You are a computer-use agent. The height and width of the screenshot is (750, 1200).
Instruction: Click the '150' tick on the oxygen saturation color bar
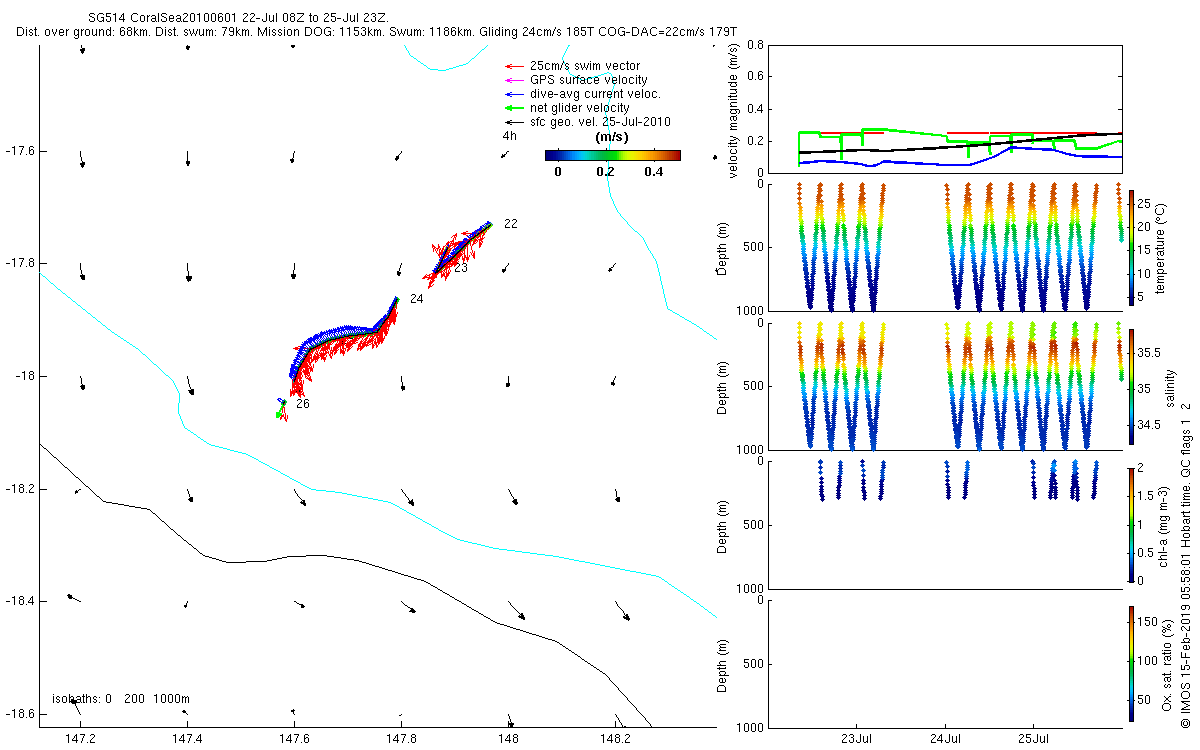click(1148, 623)
